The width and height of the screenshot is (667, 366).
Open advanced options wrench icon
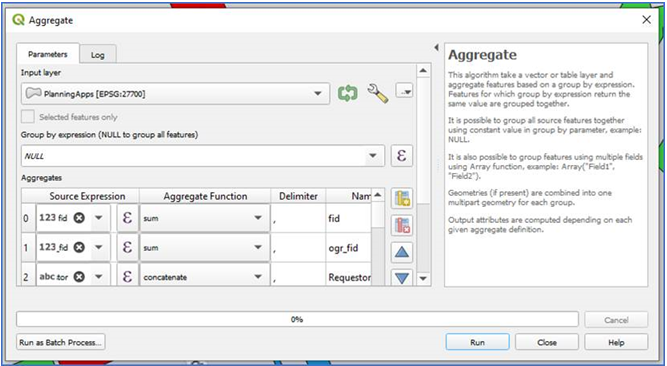pos(377,93)
